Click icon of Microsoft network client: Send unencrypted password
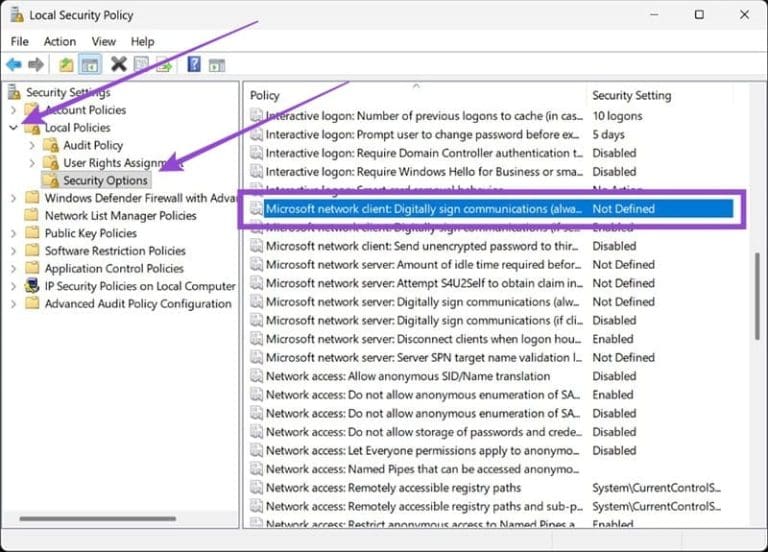Screen dimensions: 768x552 point(256,245)
